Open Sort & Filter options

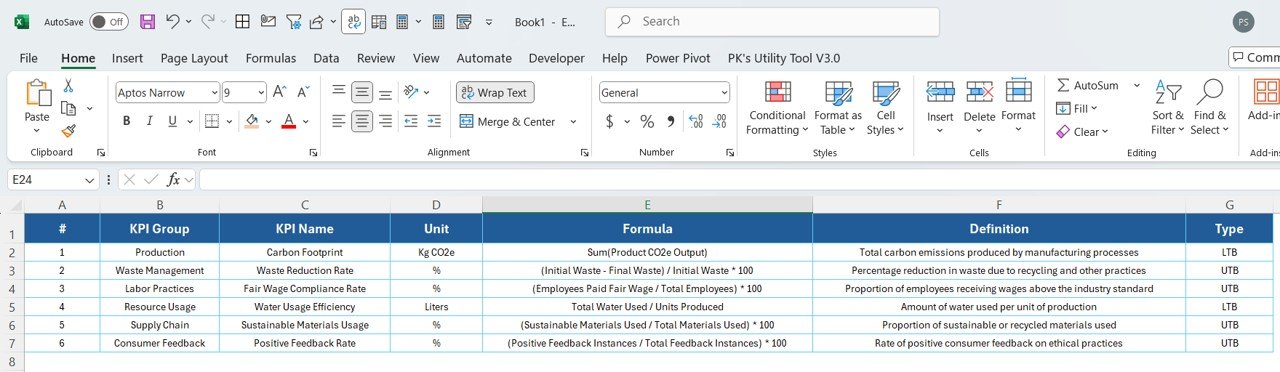(1167, 107)
